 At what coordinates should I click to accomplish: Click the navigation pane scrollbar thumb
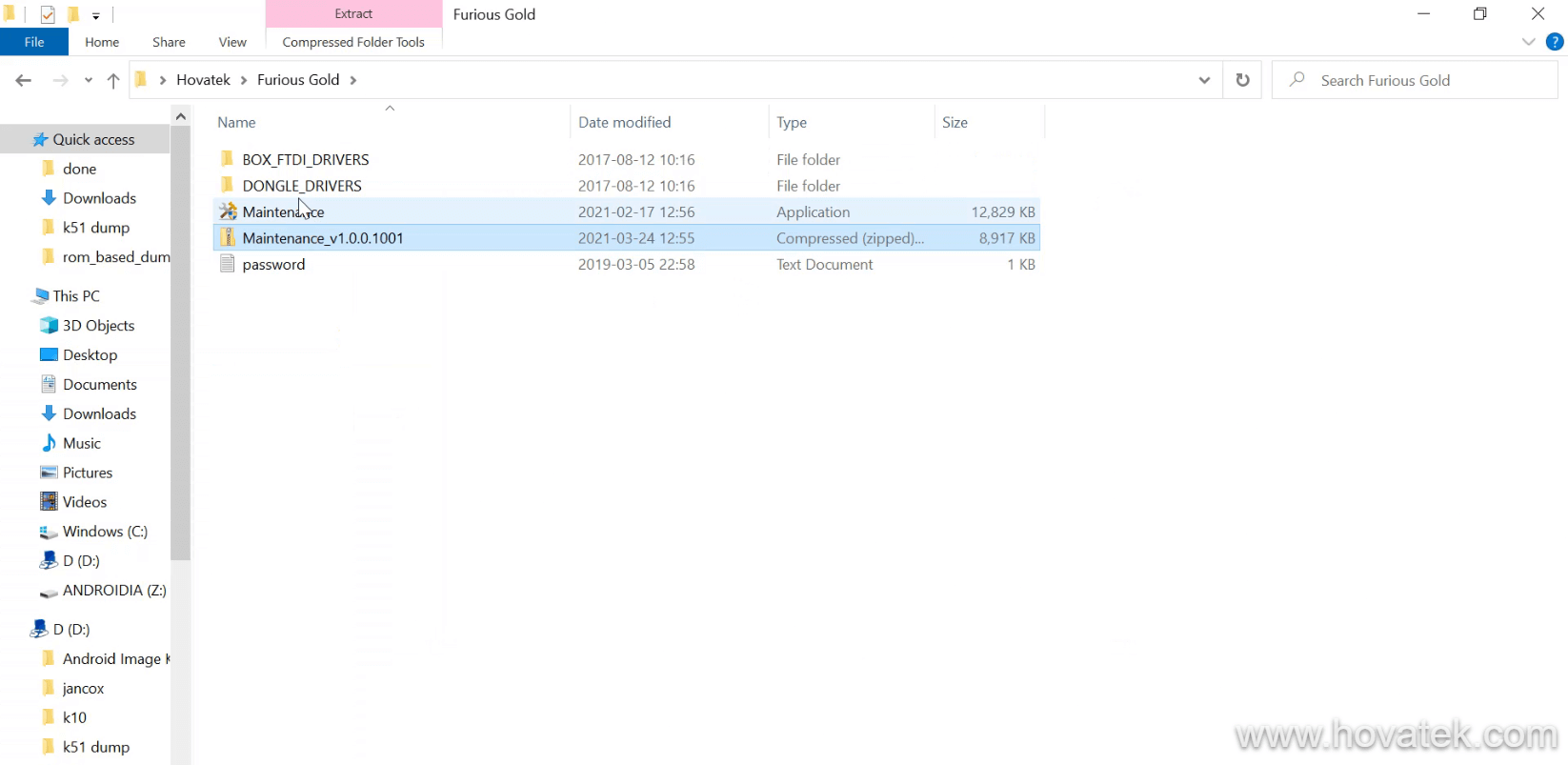tap(181, 343)
